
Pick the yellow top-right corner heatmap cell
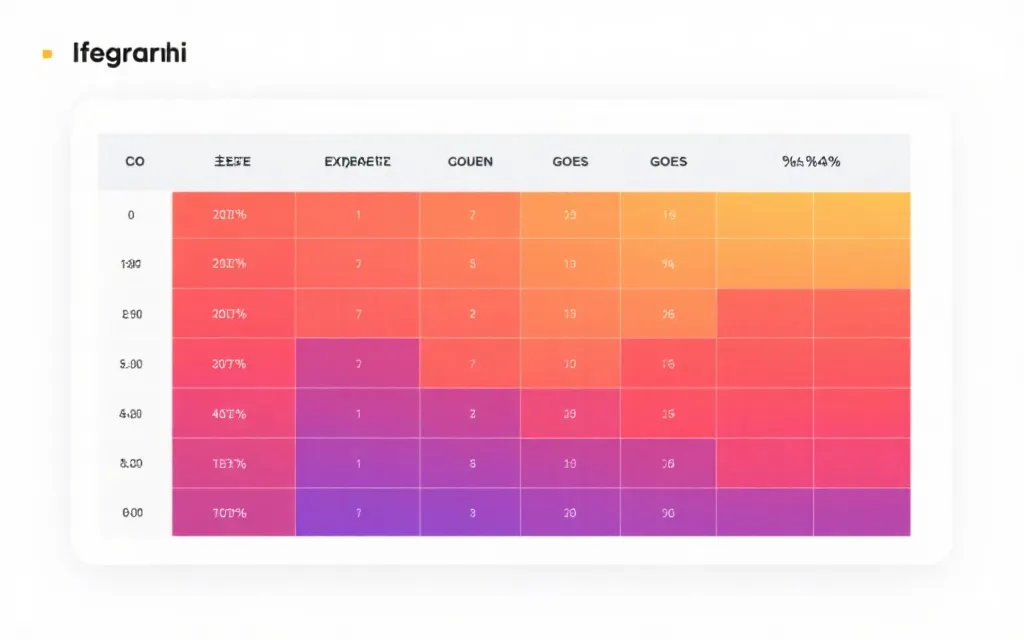pos(861,215)
